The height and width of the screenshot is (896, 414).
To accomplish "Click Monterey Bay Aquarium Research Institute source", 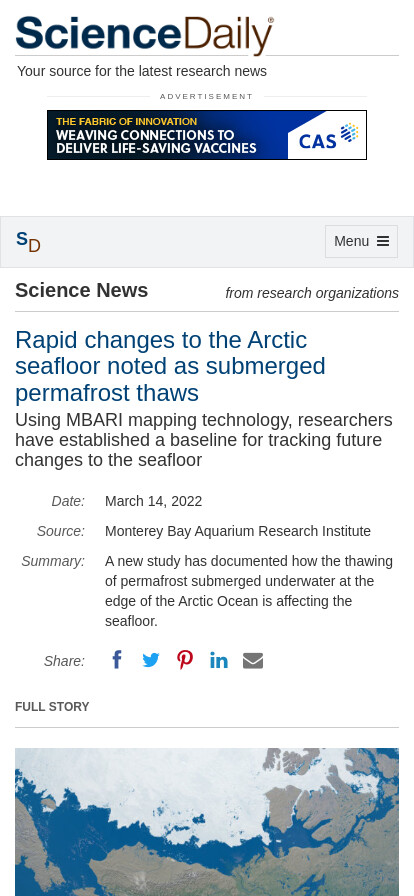I will (238, 531).
